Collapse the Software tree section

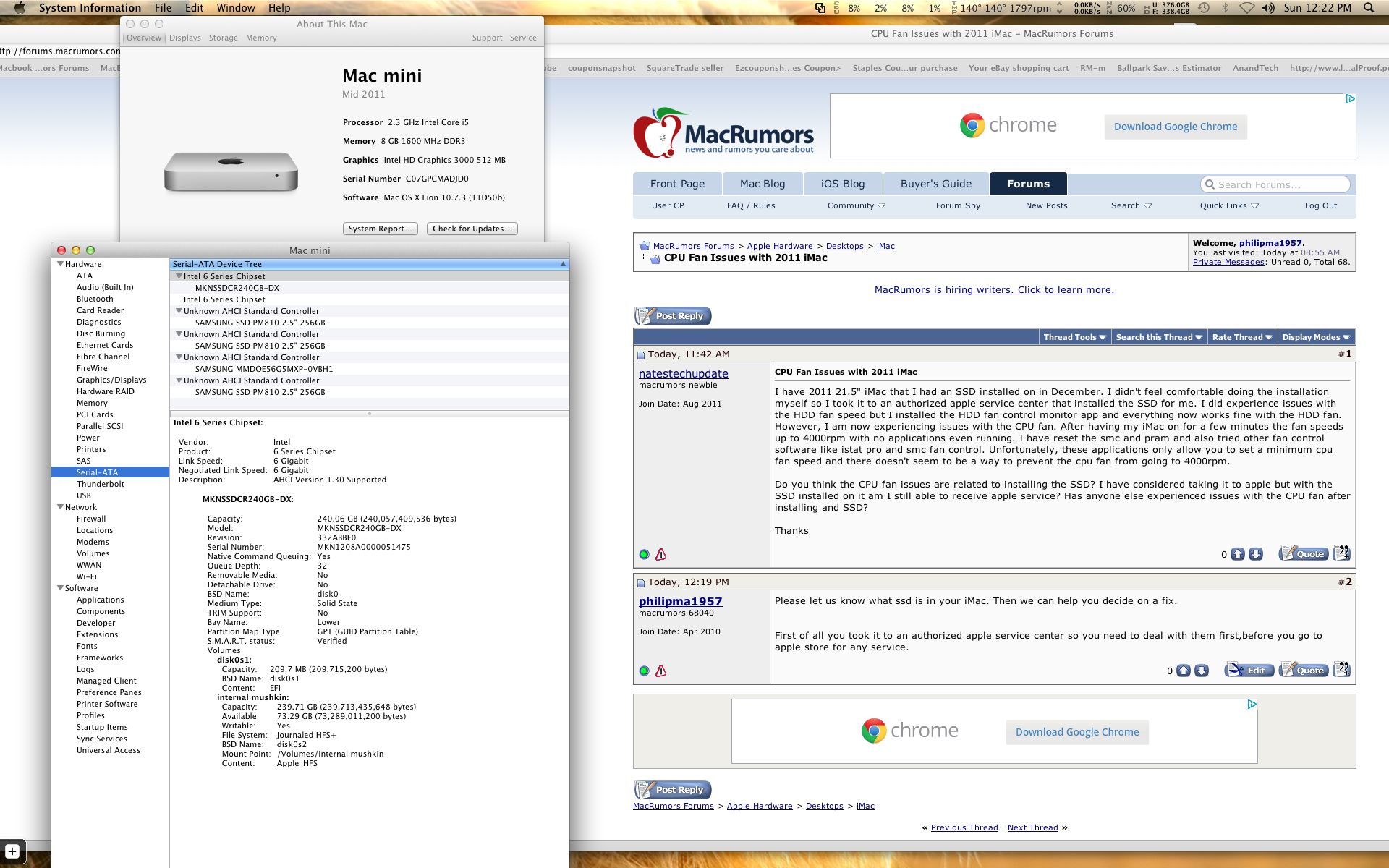click(60, 588)
